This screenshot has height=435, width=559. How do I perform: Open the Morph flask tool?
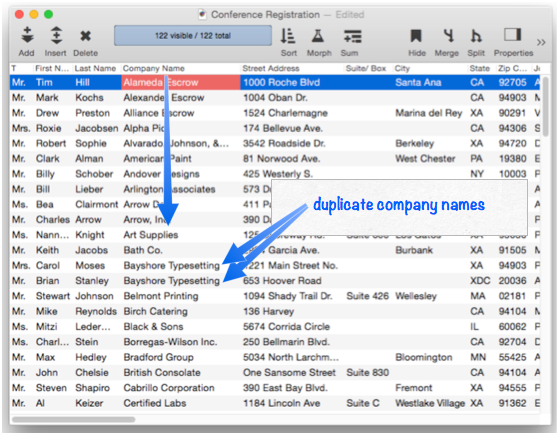coord(318,36)
